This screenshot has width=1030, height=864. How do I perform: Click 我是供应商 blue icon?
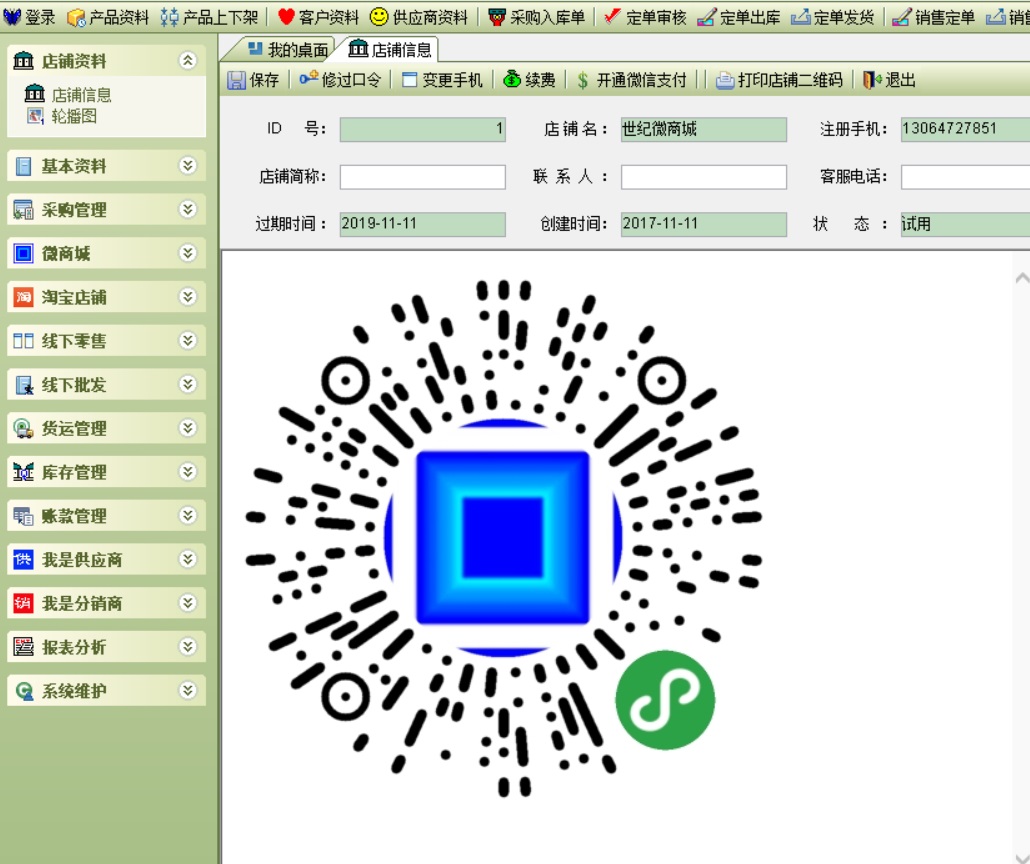[x=23, y=559]
